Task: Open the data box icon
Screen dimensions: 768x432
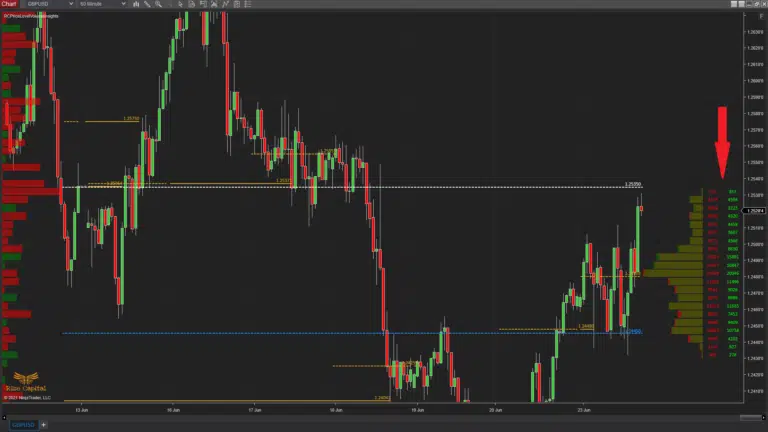Action: (192, 4)
